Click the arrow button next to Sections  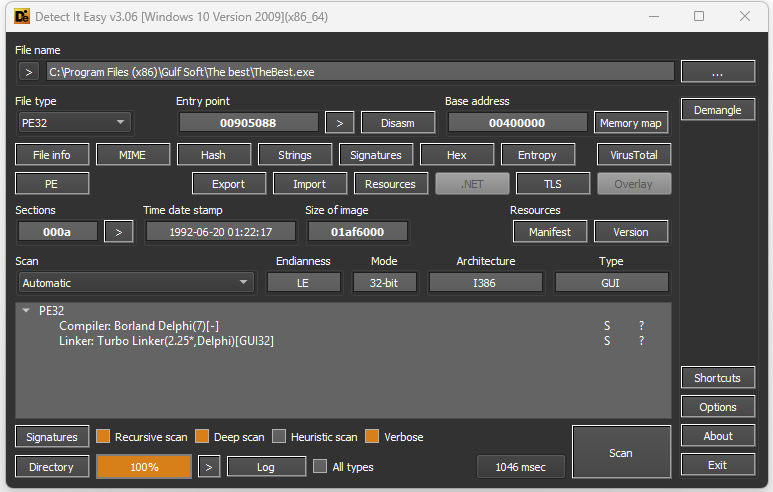coord(119,232)
